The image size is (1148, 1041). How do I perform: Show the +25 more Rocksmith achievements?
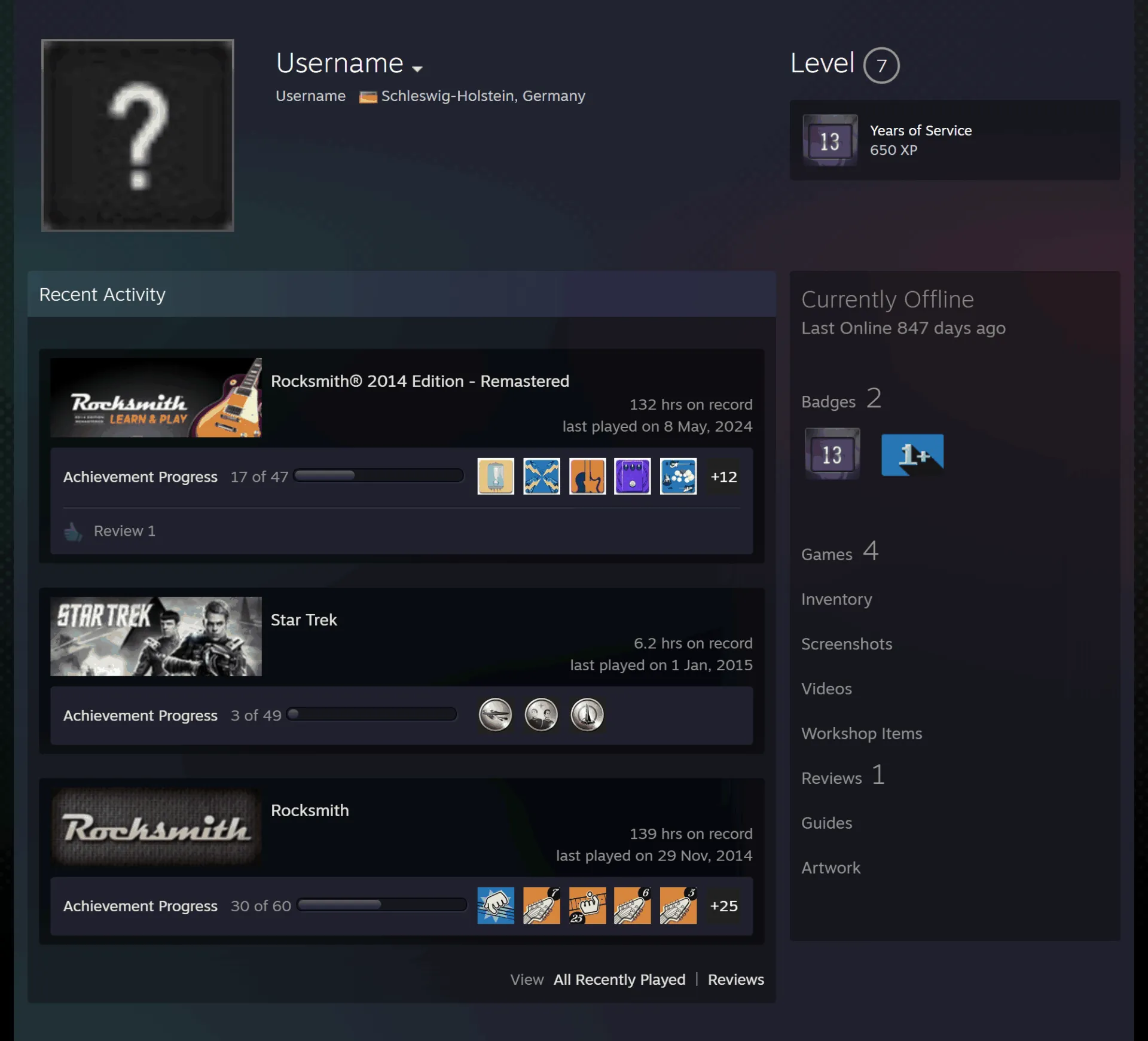(723, 906)
